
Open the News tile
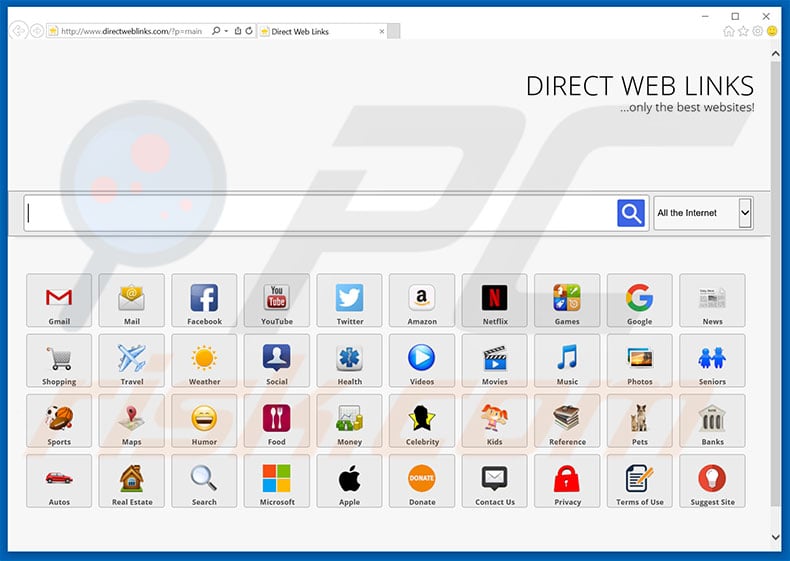pos(712,300)
